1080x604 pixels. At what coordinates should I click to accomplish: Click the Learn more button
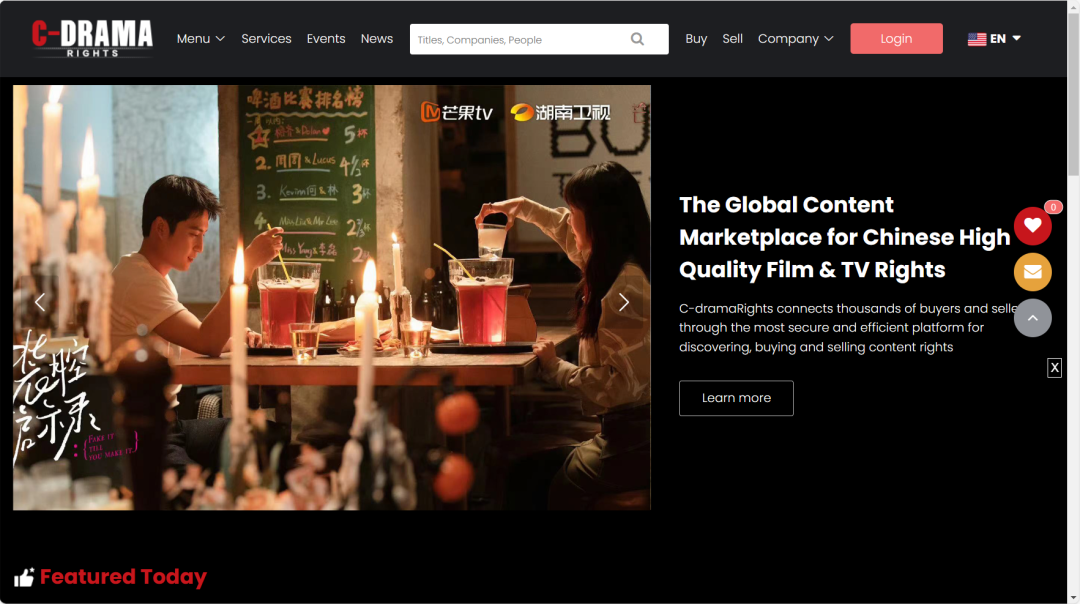click(736, 398)
